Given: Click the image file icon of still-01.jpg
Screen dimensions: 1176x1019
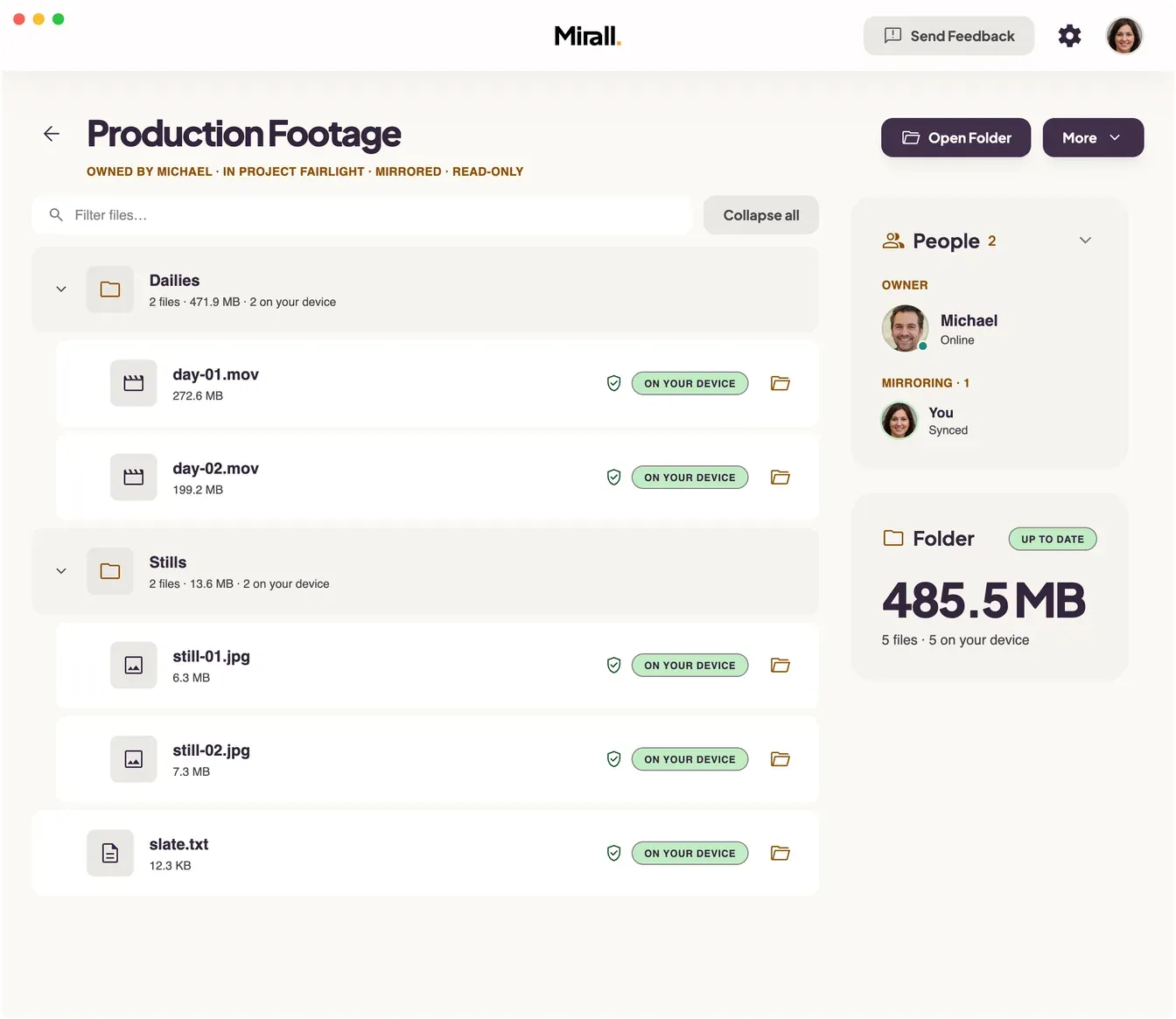Looking at the screenshot, I should click(x=134, y=666).
